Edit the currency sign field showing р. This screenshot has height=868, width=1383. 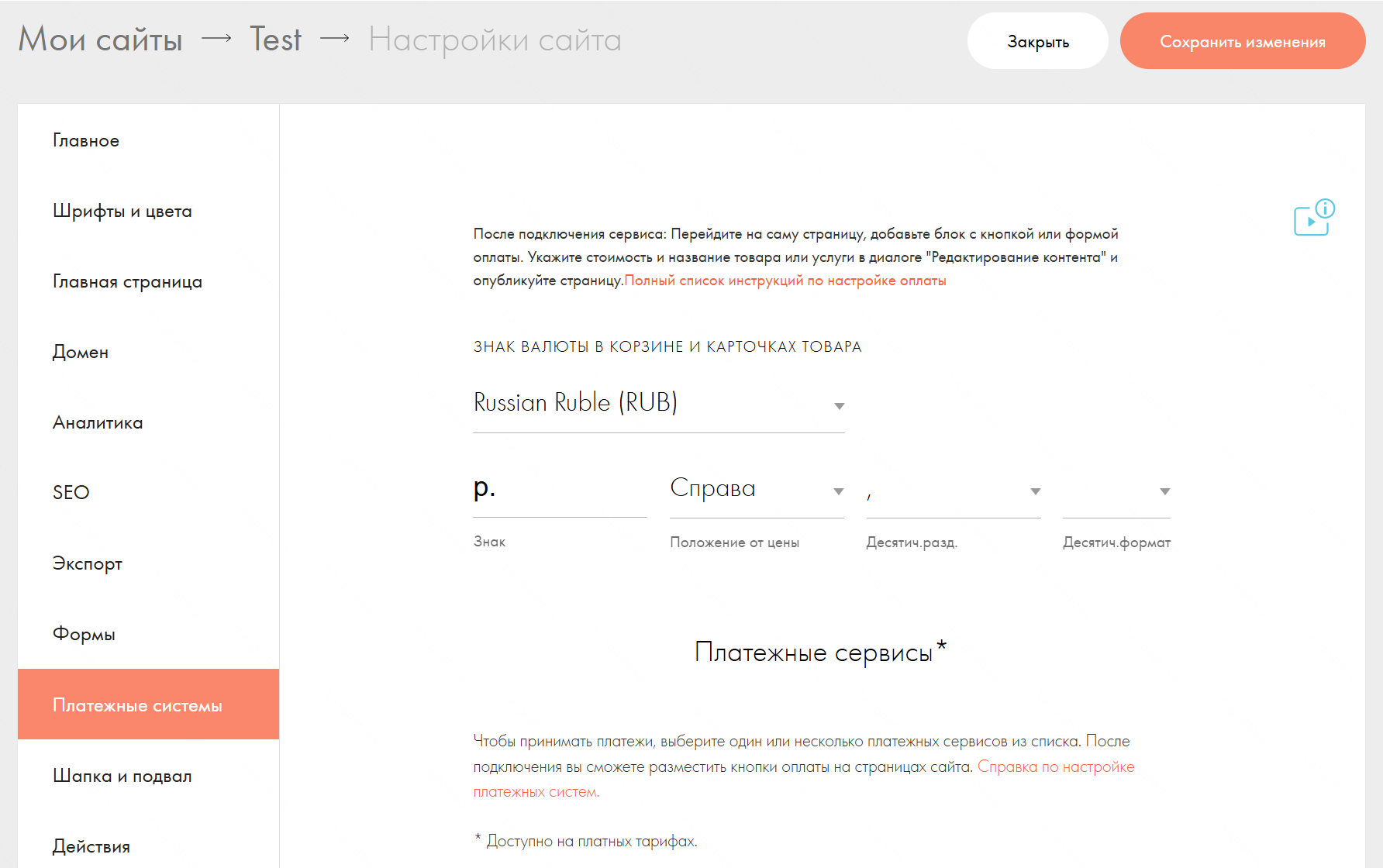[x=560, y=489]
